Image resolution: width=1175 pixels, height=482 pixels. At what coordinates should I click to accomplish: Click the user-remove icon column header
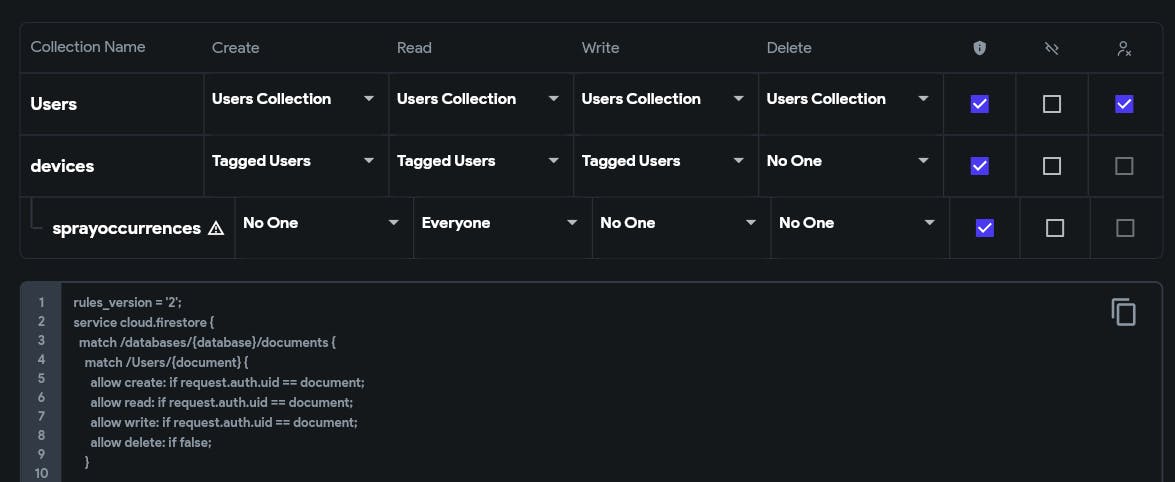[x=1124, y=48]
